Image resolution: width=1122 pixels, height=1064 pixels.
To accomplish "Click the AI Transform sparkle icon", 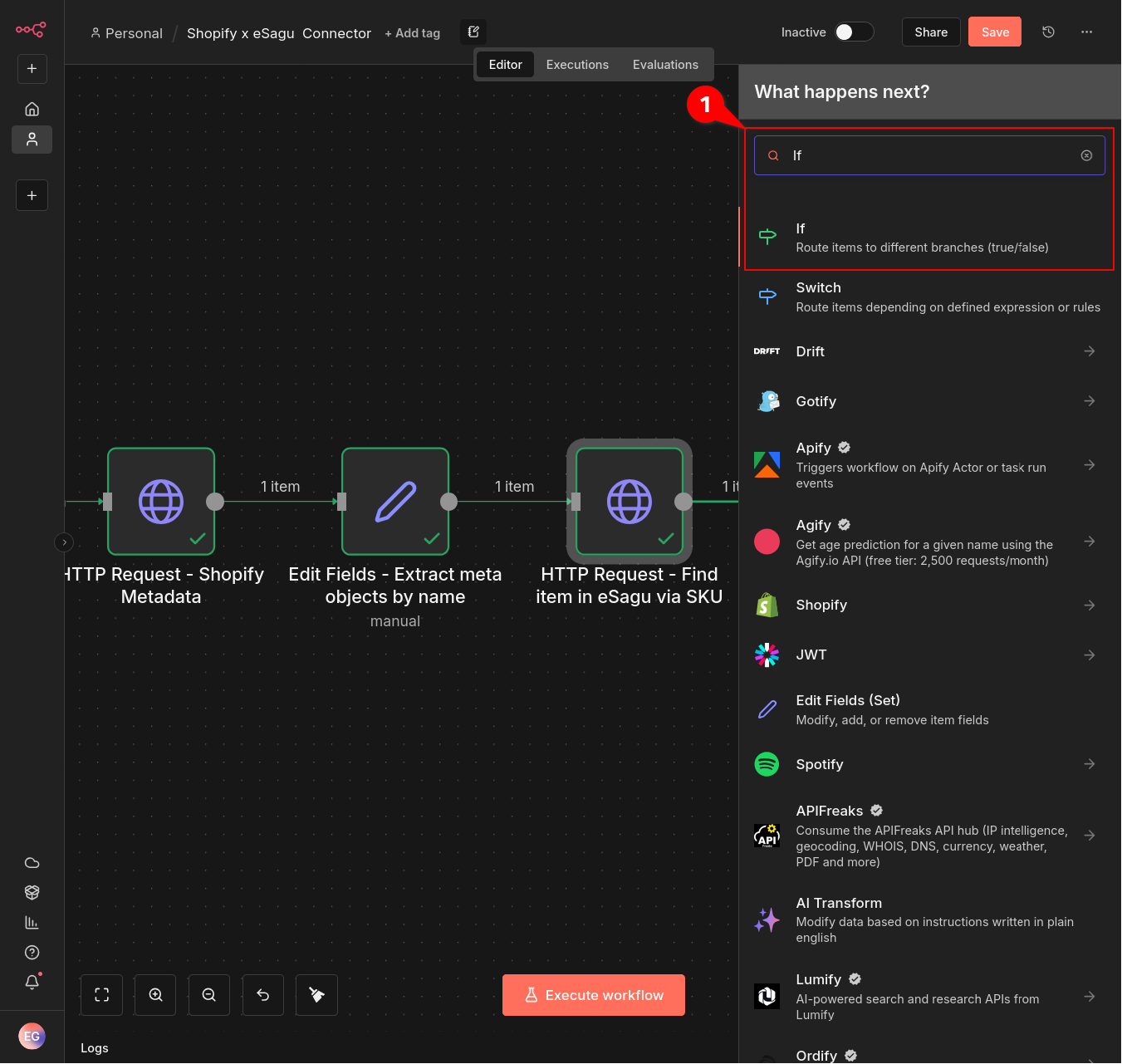I will pos(767,919).
